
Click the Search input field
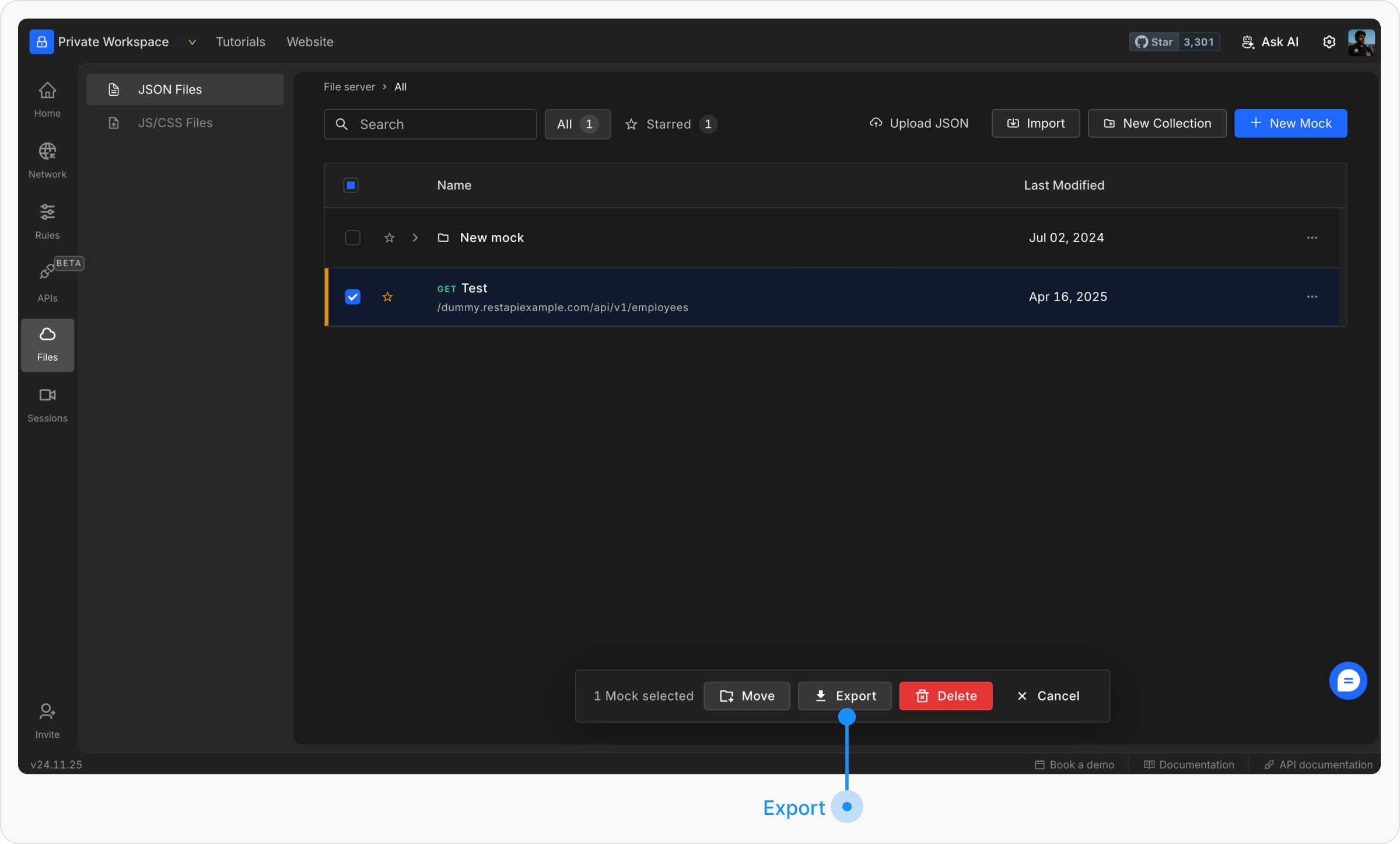pyautogui.click(x=430, y=124)
